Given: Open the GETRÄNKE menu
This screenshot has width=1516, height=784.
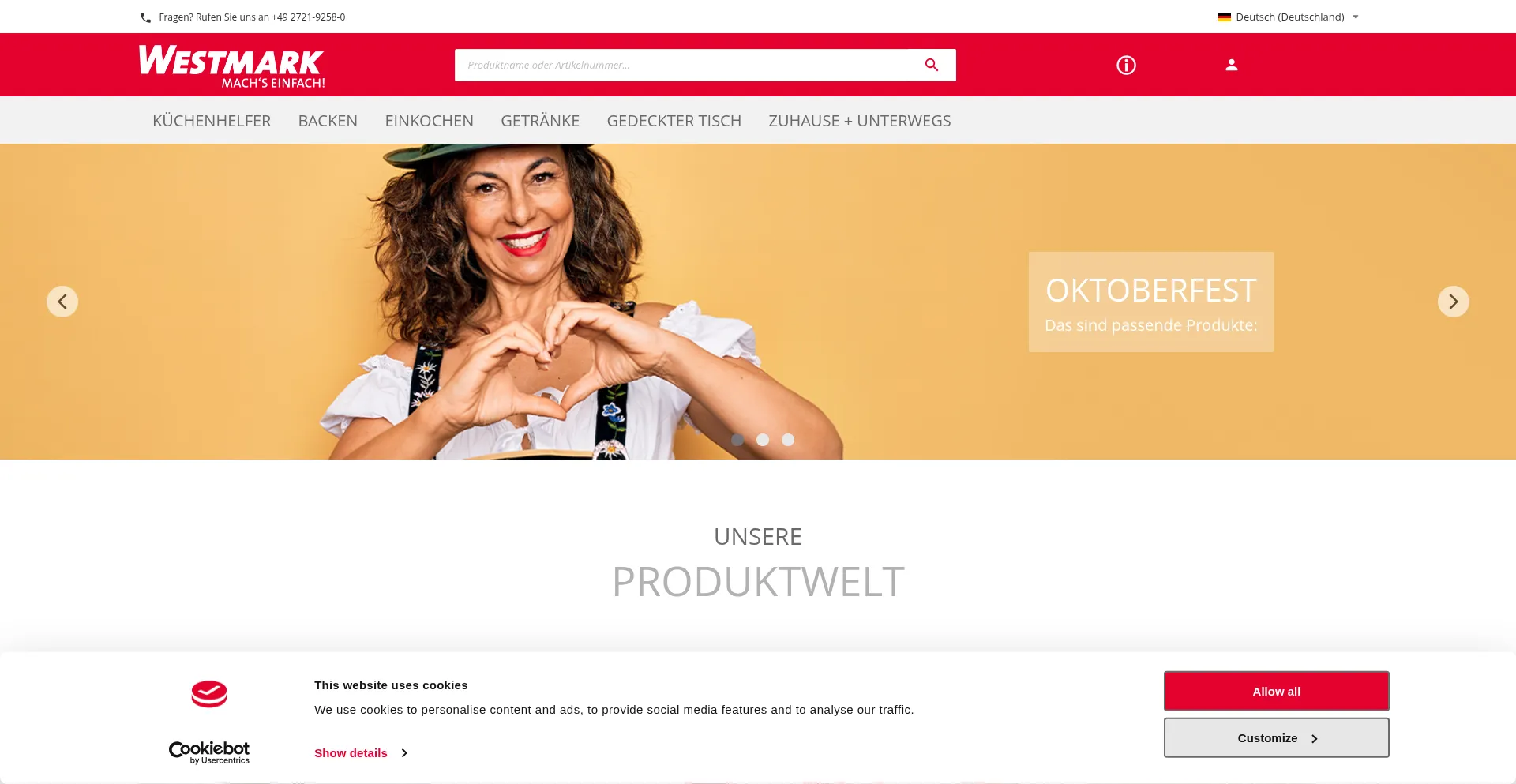Looking at the screenshot, I should [540, 121].
